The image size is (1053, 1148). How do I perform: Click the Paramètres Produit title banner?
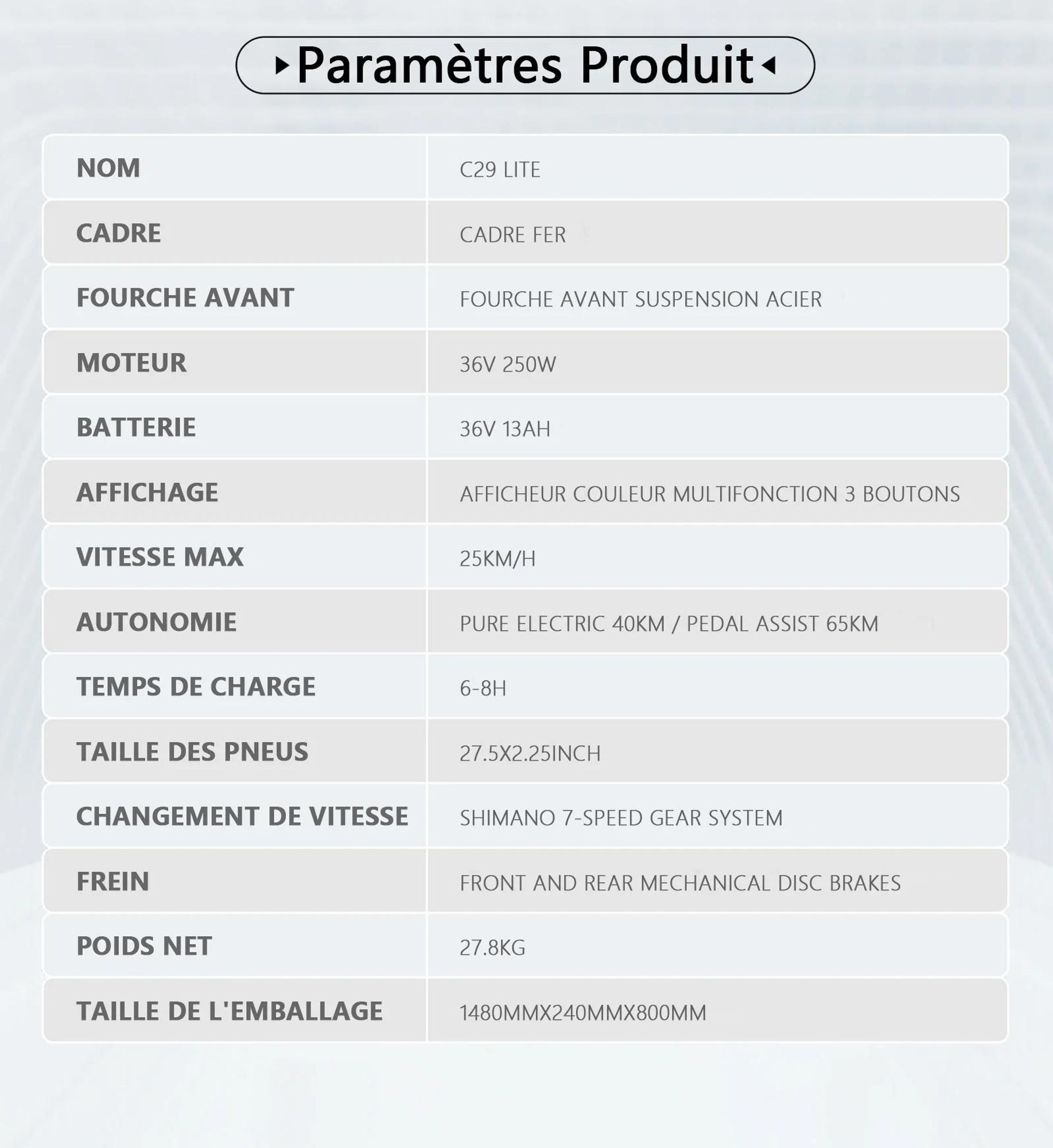coord(525,65)
